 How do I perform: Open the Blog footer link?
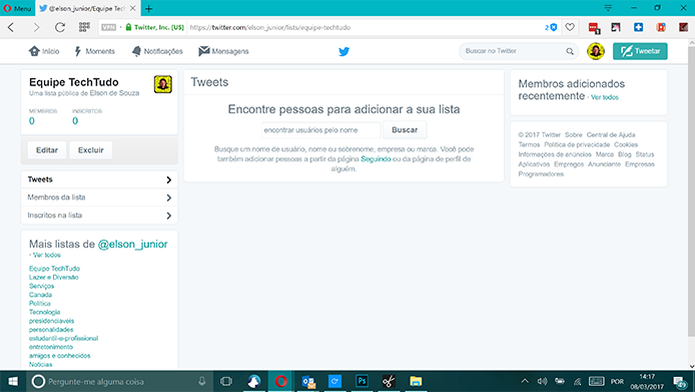click(x=625, y=154)
